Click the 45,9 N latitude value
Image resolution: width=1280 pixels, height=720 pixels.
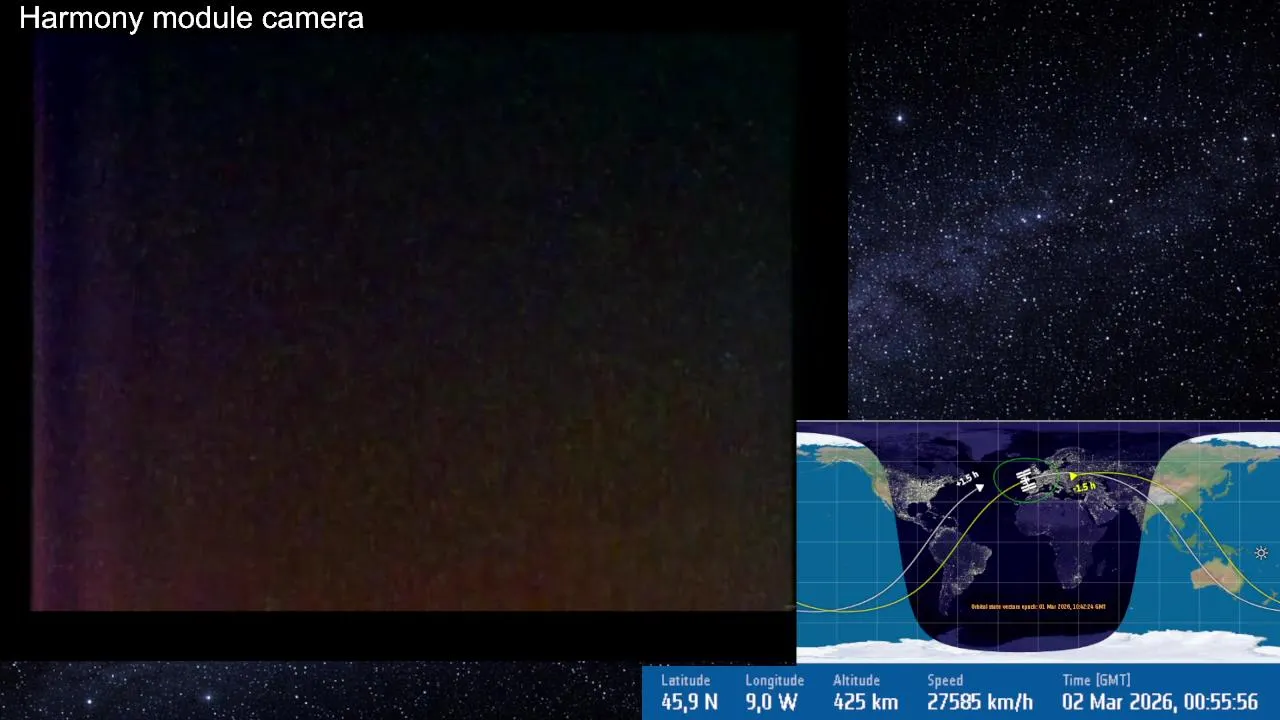point(689,702)
